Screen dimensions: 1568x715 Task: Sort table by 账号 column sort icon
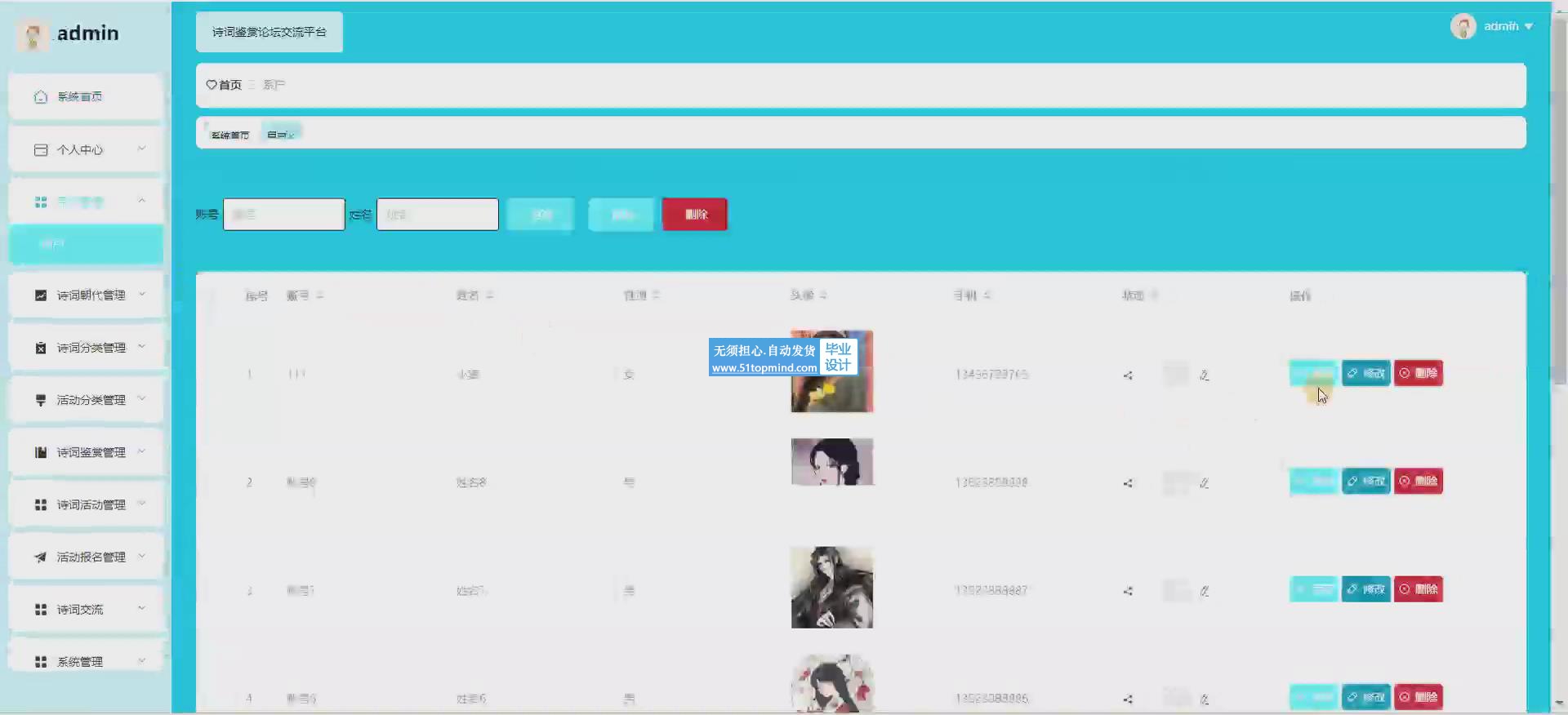319,295
